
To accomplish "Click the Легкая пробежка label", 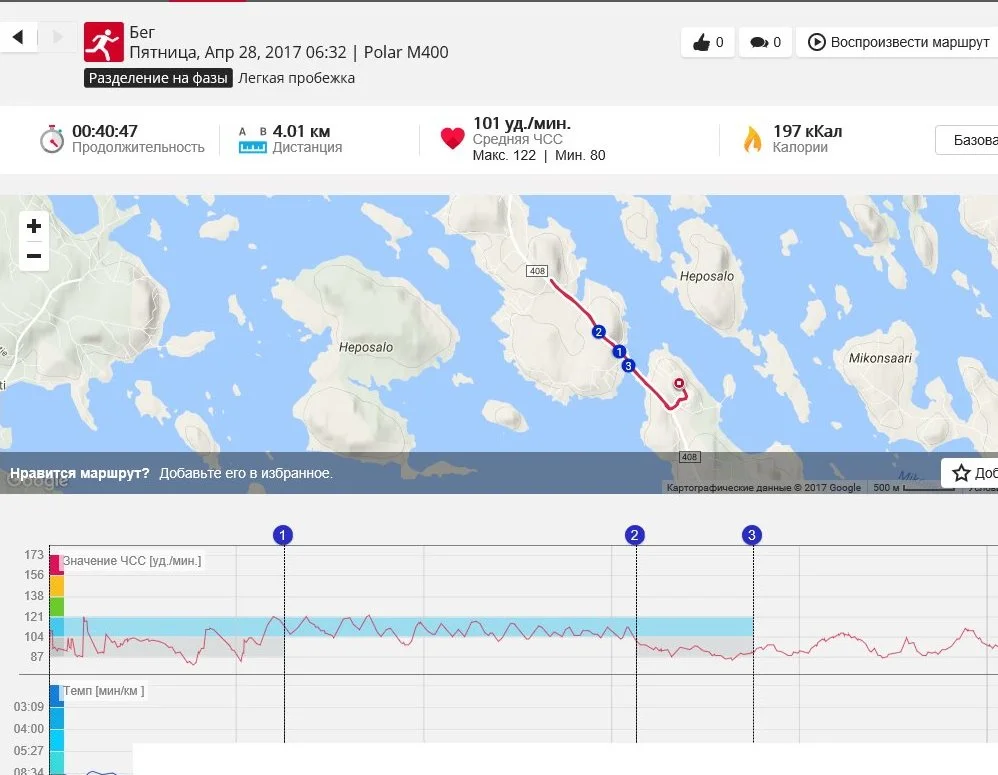I will pyautogui.click(x=297, y=78).
